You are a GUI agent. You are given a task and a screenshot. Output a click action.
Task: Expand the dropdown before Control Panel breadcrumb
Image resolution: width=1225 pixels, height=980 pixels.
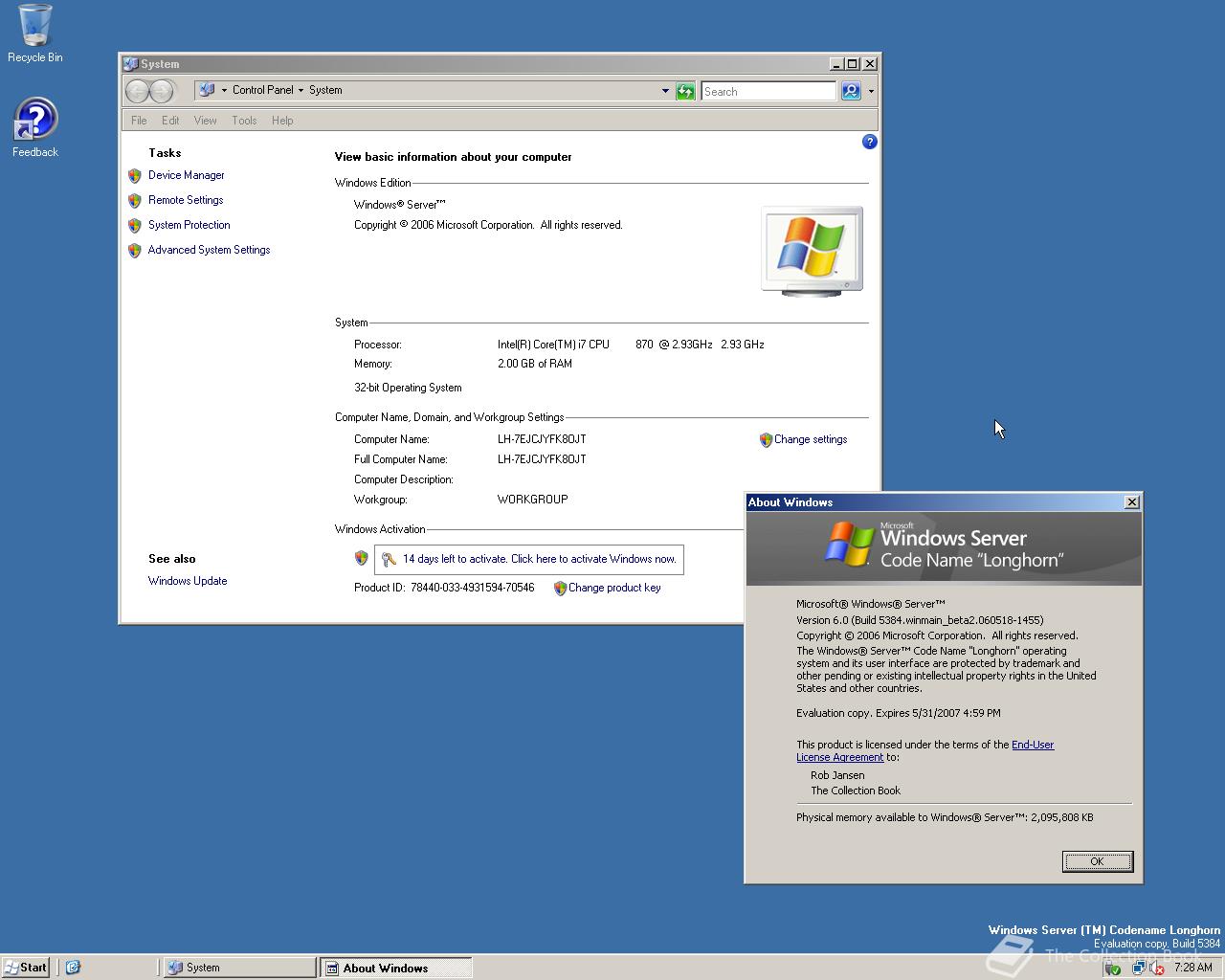click(224, 90)
